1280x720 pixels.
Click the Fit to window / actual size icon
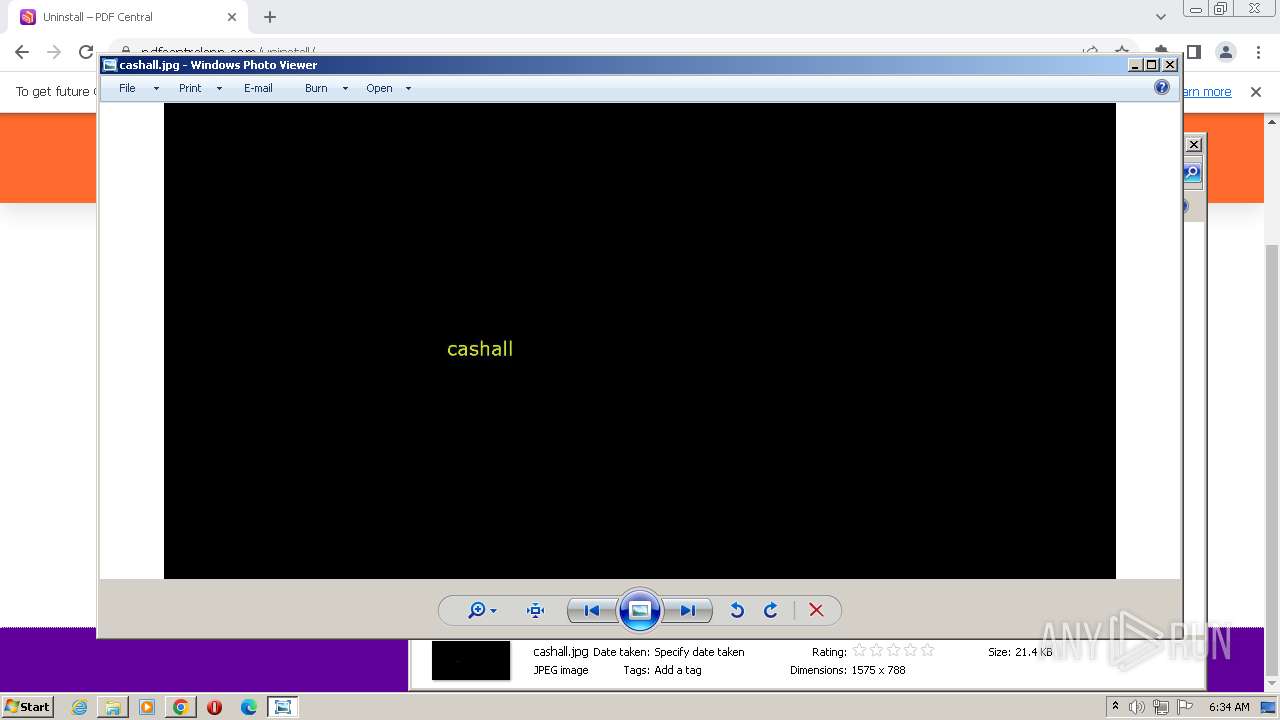(535, 610)
